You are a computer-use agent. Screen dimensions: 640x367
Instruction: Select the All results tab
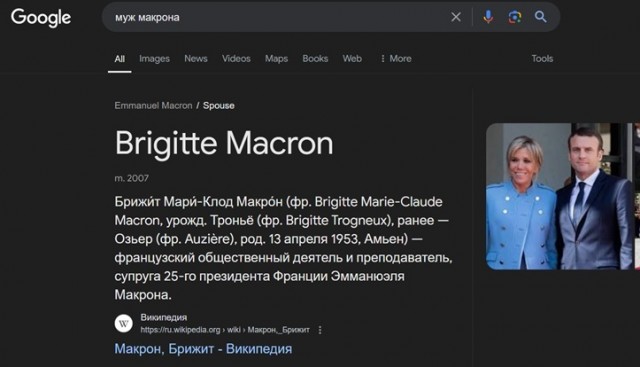pos(120,59)
